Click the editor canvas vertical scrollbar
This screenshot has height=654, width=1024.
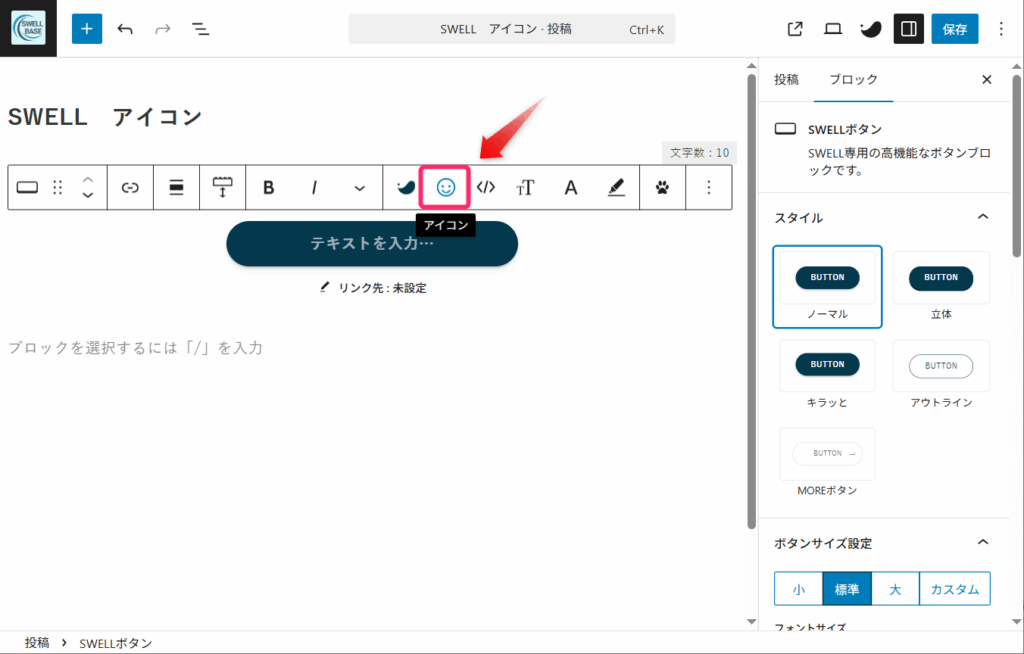tap(752, 301)
